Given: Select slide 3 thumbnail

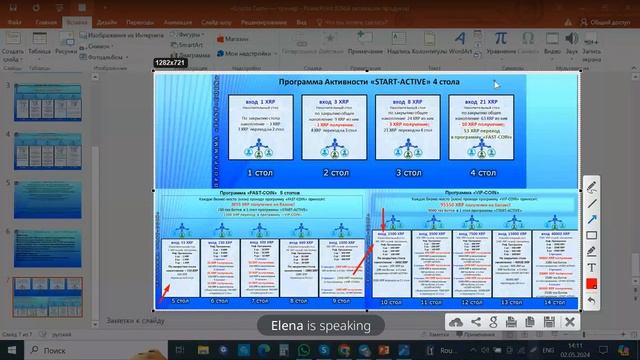Looking at the screenshot, I should [x=48, y=102].
